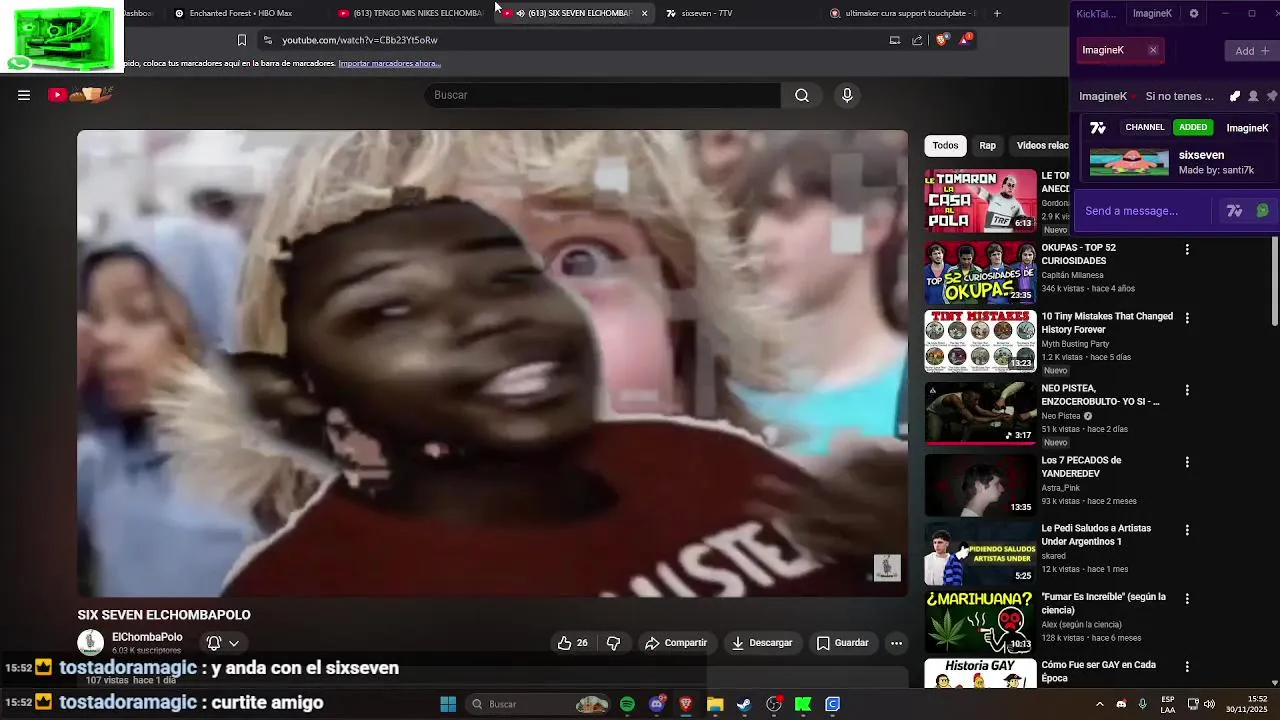Click the video player area
1280x720 pixels.
point(492,363)
